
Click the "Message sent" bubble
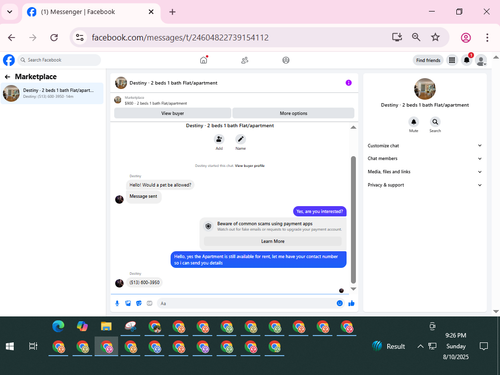[143, 197]
